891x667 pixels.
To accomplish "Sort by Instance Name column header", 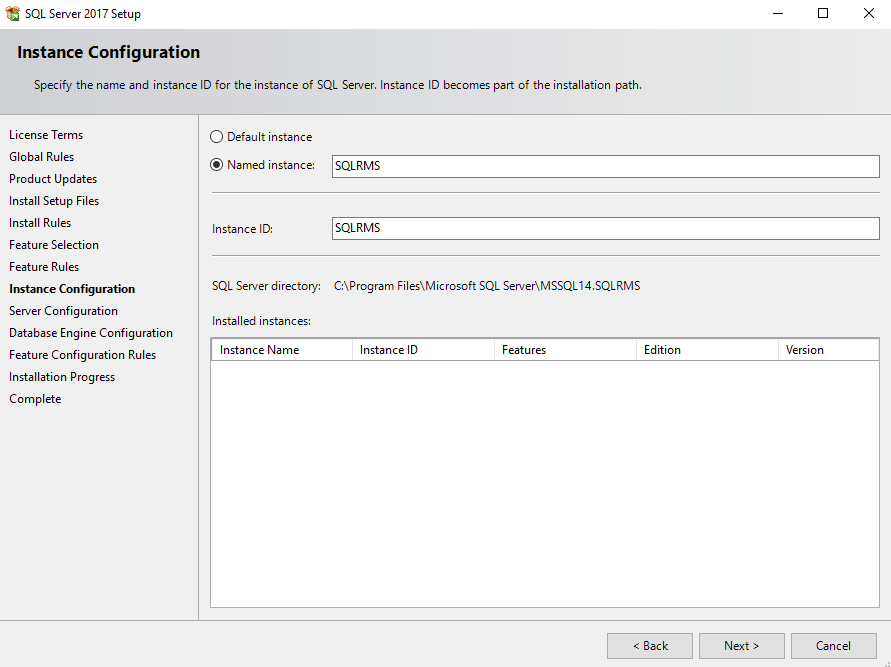I will pos(282,350).
